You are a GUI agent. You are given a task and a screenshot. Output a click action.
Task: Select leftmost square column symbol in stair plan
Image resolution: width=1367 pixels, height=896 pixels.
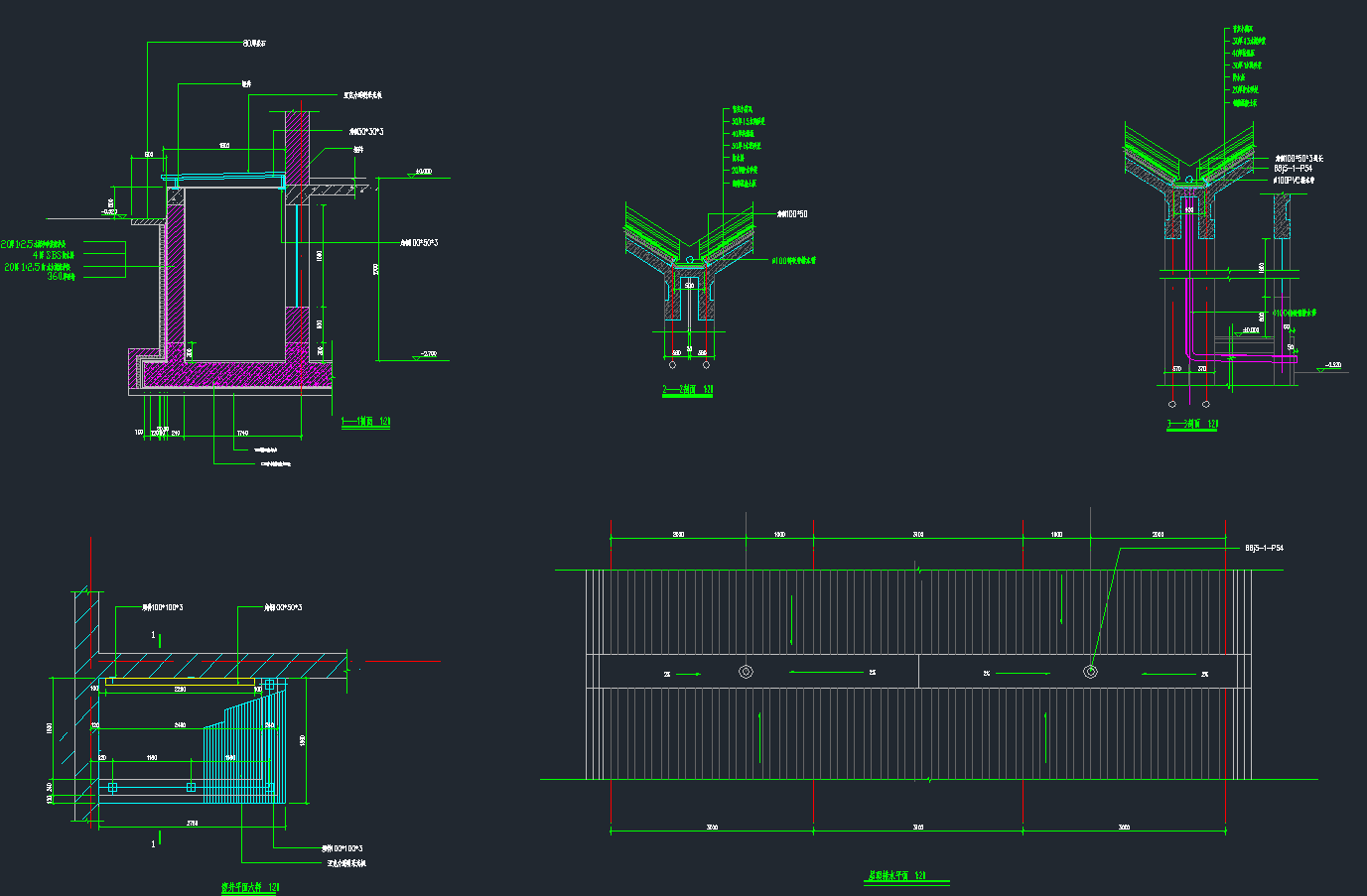(112, 787)
